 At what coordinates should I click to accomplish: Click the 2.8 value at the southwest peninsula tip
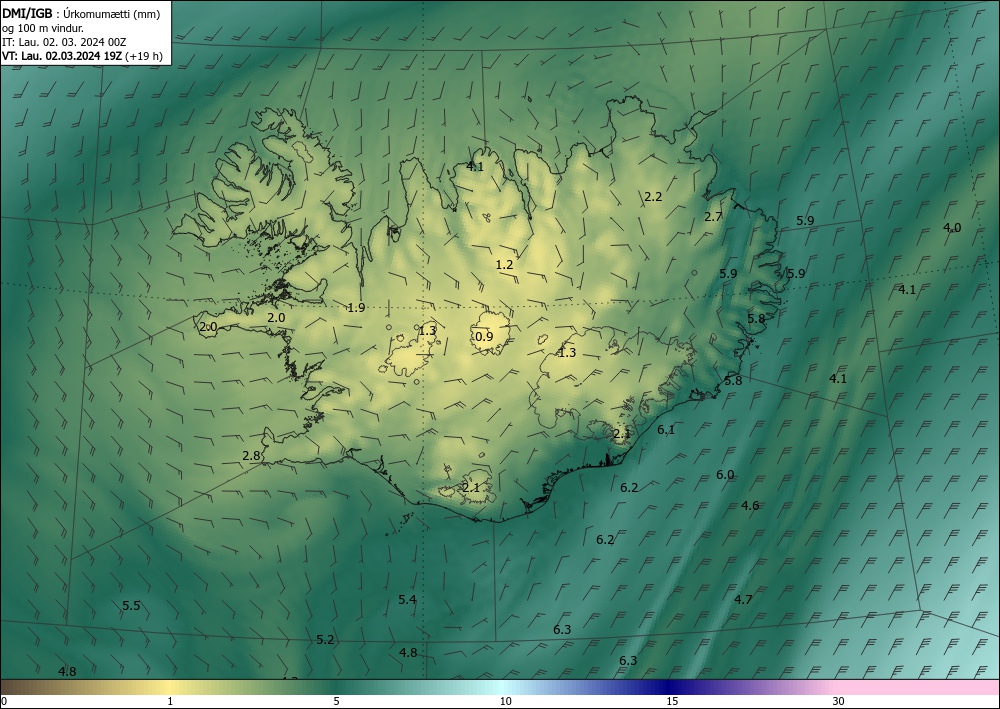(x=251, y=456)
